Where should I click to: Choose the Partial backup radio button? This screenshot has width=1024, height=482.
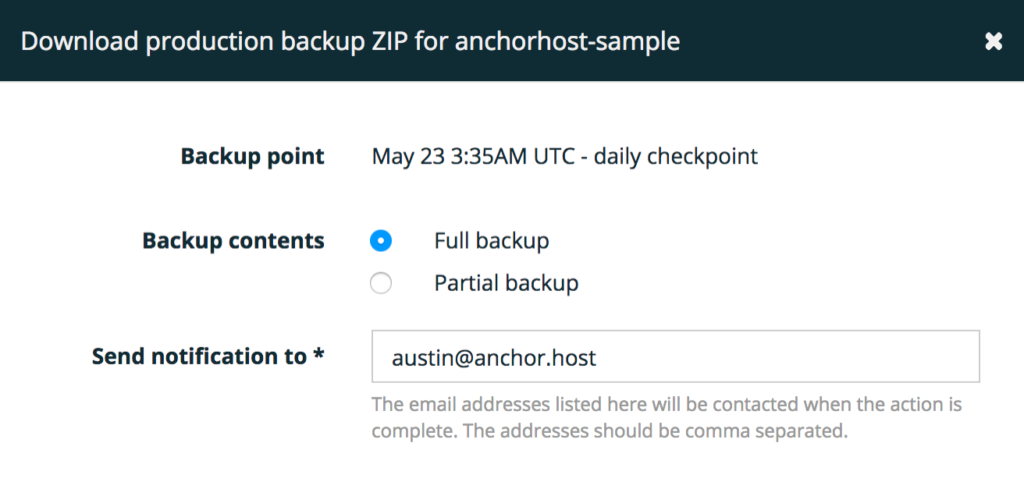pos(381,283)
